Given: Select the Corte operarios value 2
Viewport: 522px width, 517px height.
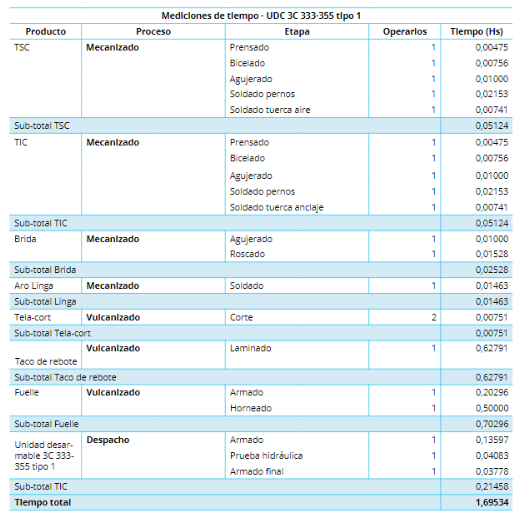Looking at the screenshot, I should point(434,317).
